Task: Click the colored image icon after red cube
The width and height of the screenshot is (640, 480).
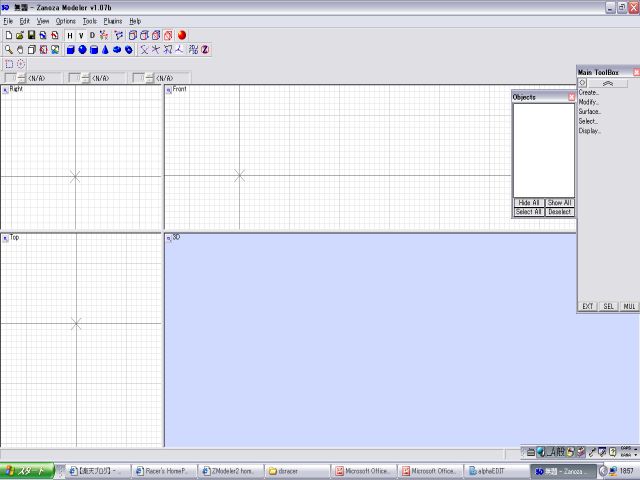Action: (55, 50)
